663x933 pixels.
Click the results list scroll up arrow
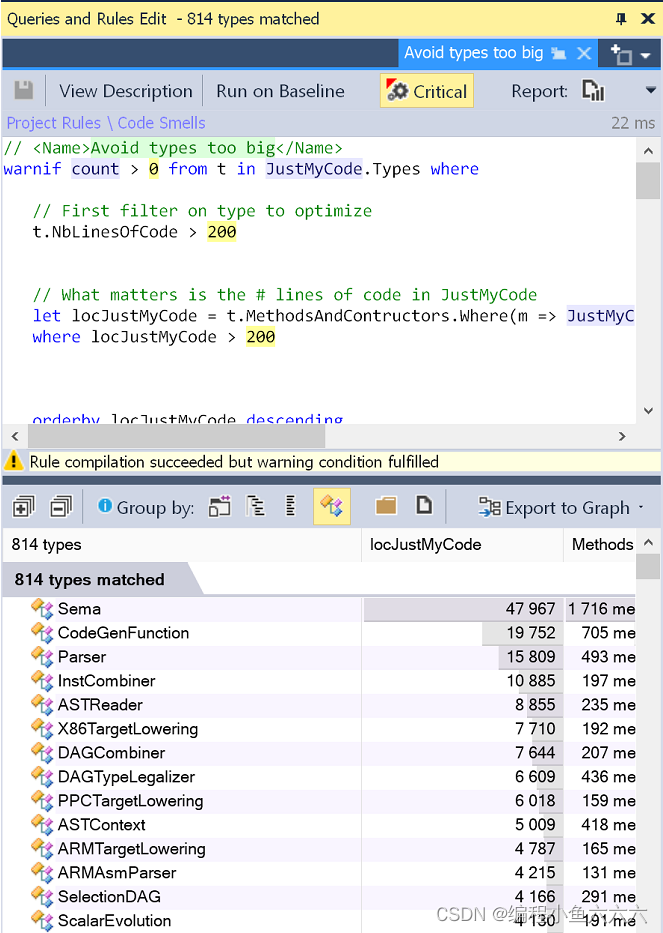pos(648,543)
